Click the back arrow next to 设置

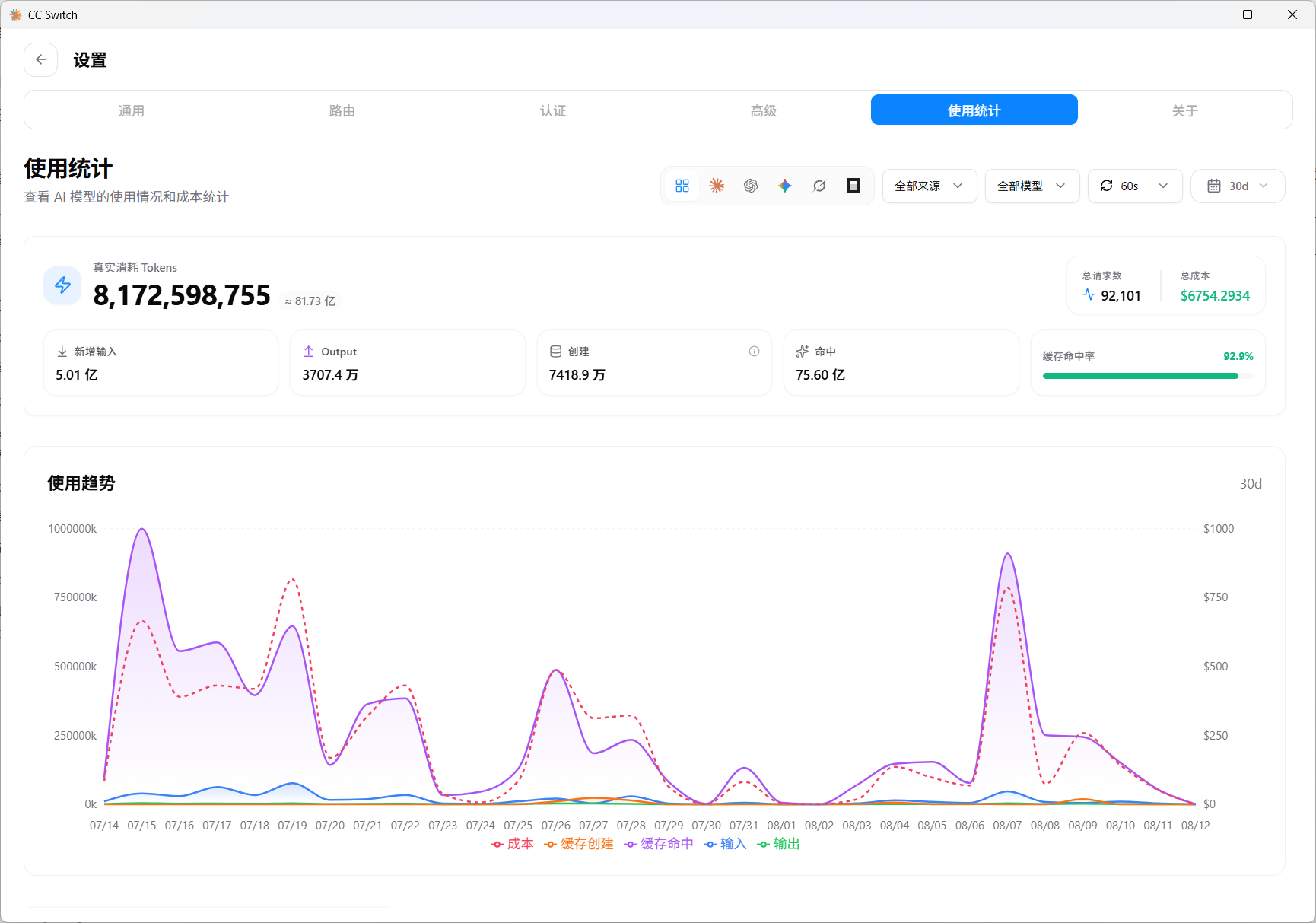[41, 60]
